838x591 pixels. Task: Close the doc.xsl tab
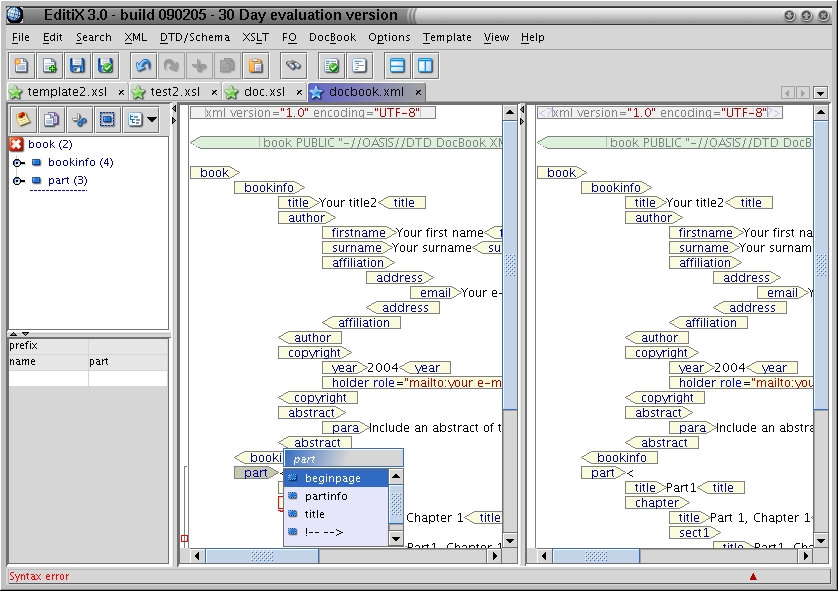[x=299, y=92]
